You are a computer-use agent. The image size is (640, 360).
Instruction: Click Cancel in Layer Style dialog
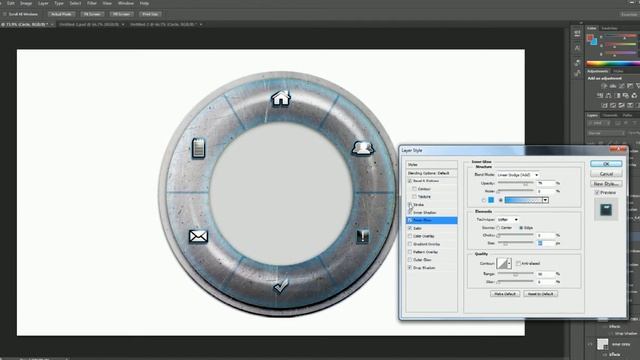pos(606,174)
